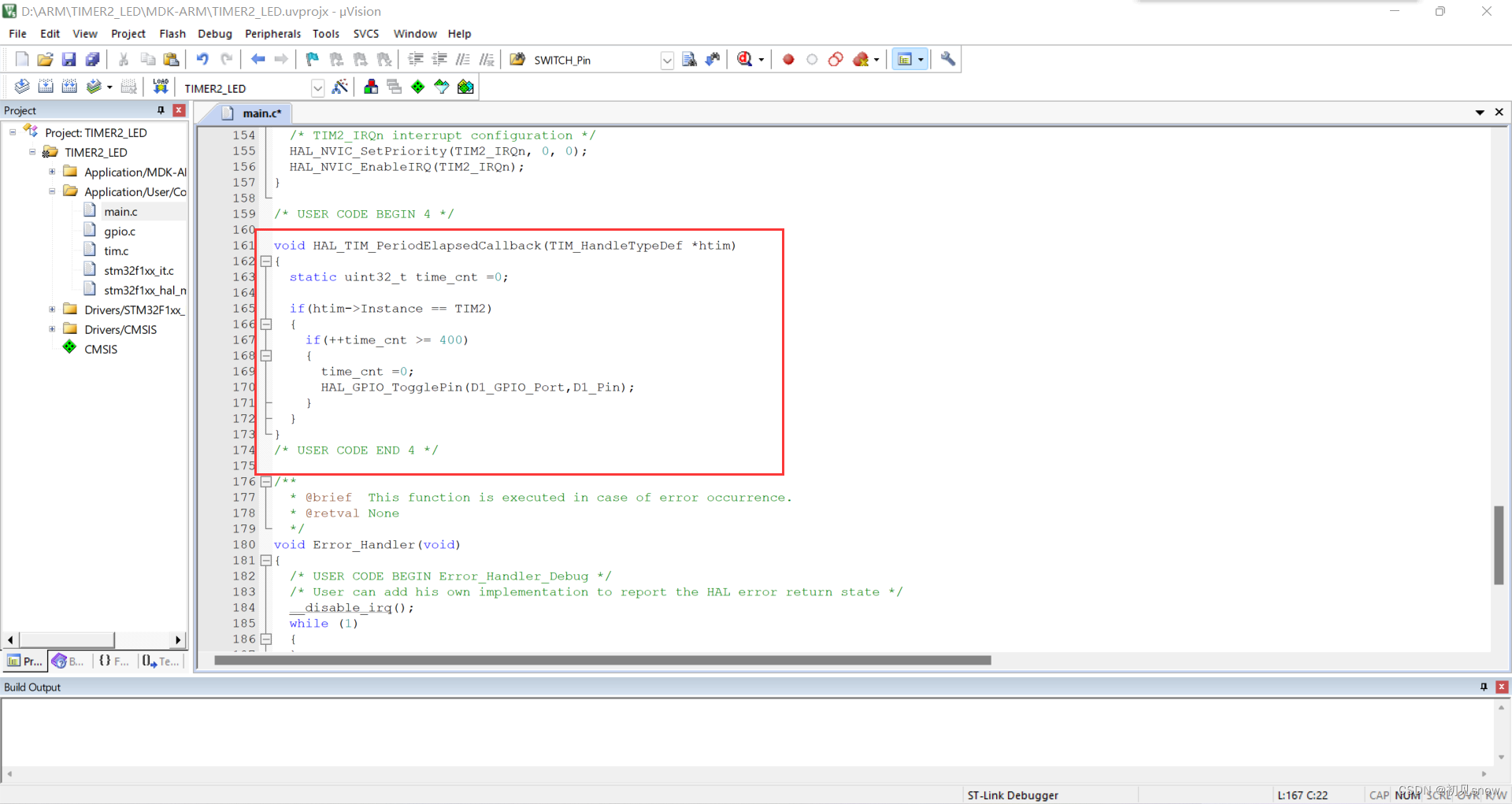This screenshot has width=1512, height=804.
Task: Paste with the clipboard icon
Action: tap(171, 59)
